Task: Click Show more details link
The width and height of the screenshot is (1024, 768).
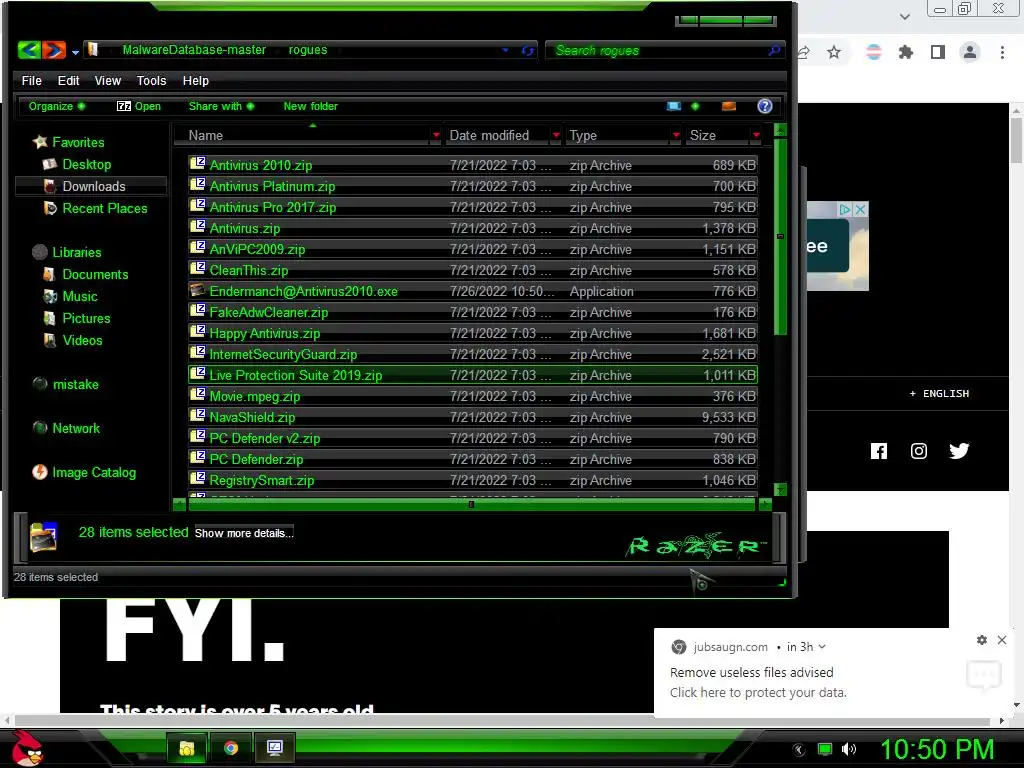Action: pos(244,533)
